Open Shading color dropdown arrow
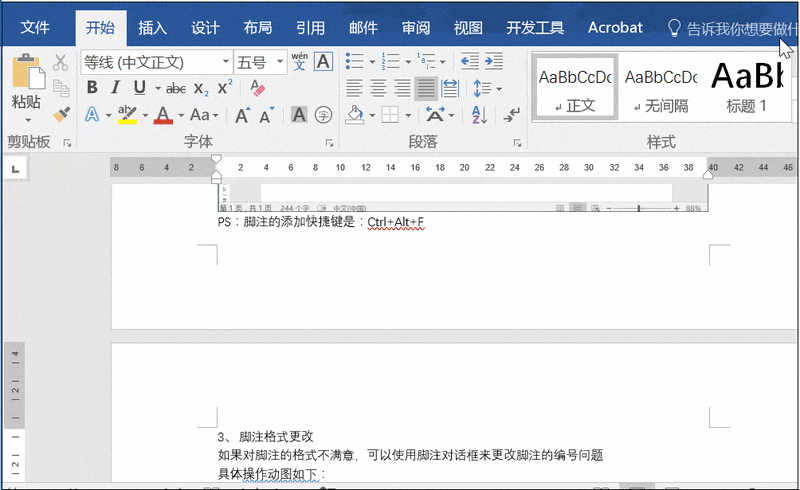Image resolution: width=800 pixels, height=490 pixels. click(x=372, y=116)
